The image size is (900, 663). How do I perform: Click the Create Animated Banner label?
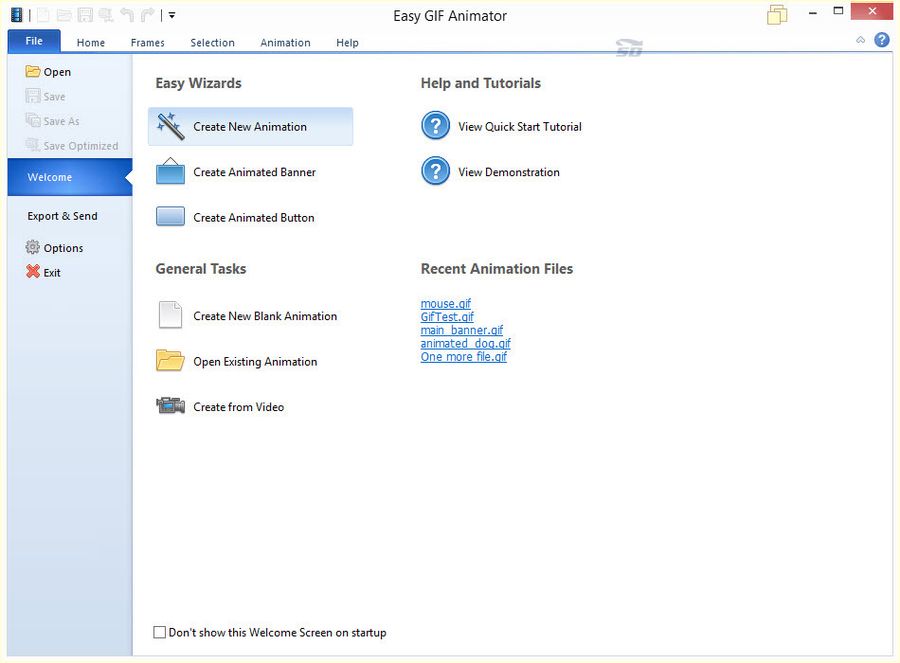coord(254,172)
